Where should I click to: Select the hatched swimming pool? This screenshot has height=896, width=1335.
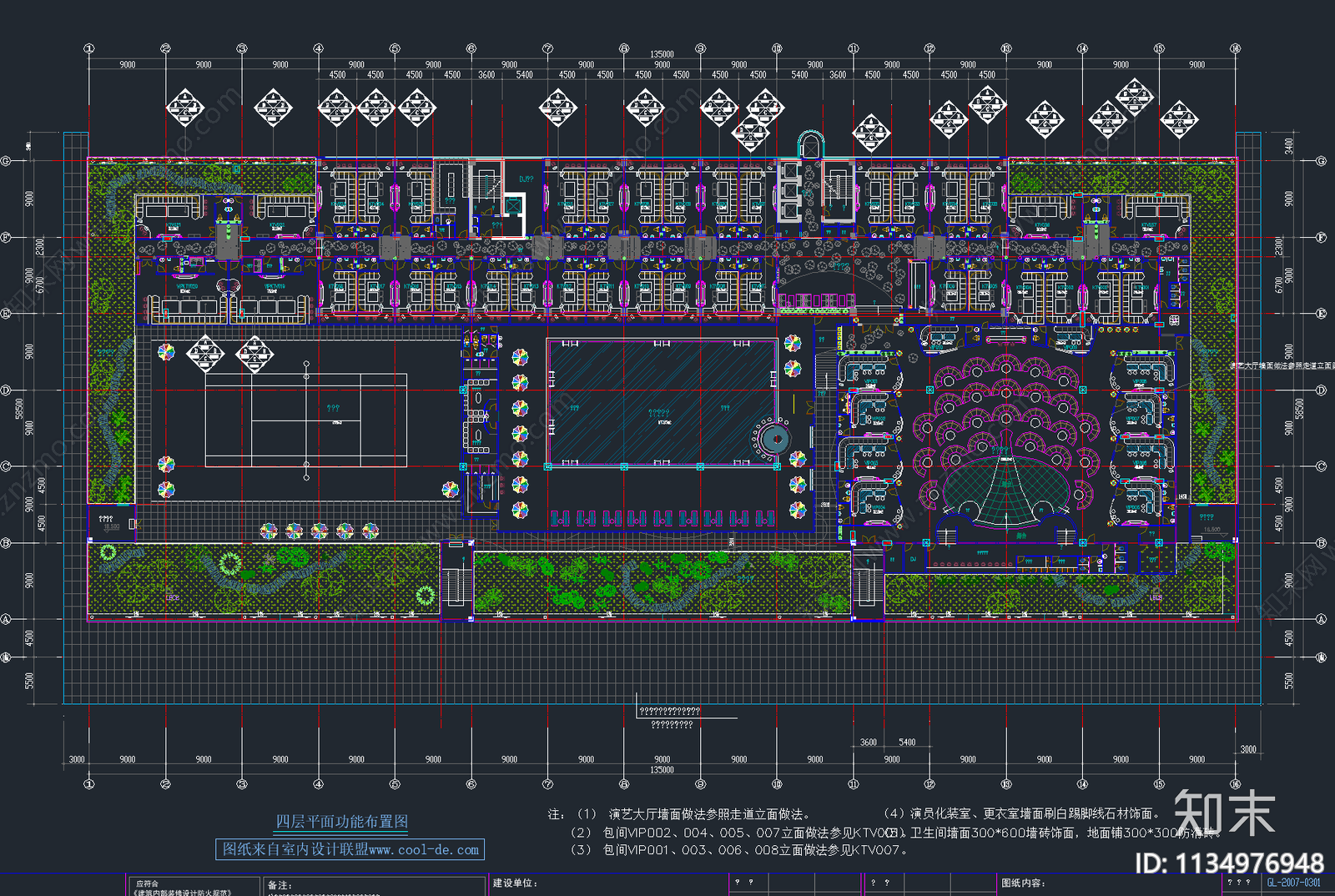[x=662, y=402]
